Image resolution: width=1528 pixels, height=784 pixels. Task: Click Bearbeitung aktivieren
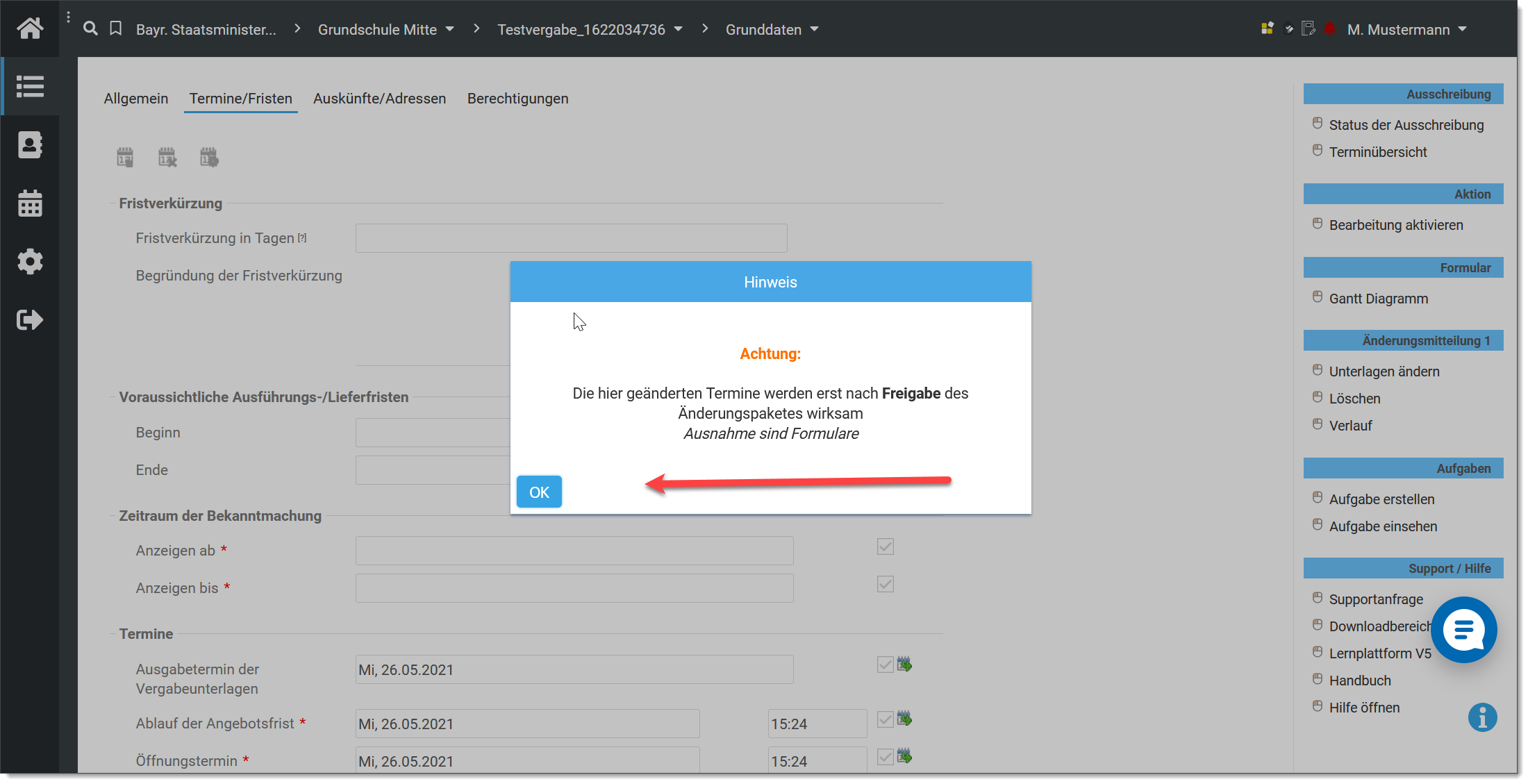pos(1396,225)
